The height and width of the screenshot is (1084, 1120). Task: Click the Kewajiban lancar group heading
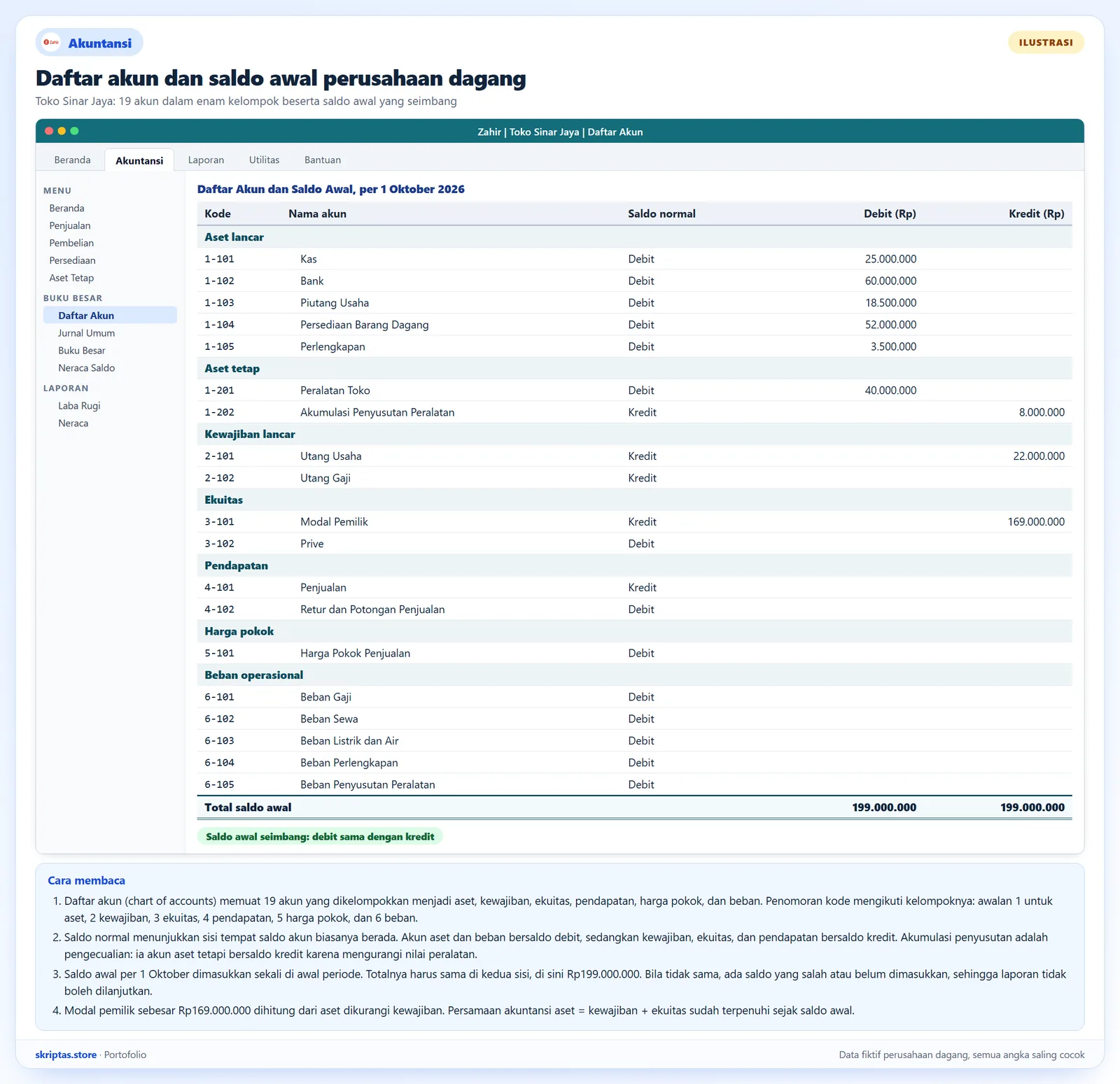[250, 435]
